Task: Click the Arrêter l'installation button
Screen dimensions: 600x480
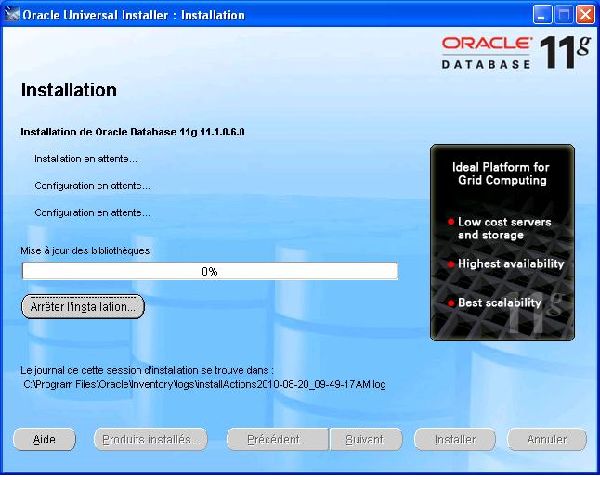Action: pos(83,306)
